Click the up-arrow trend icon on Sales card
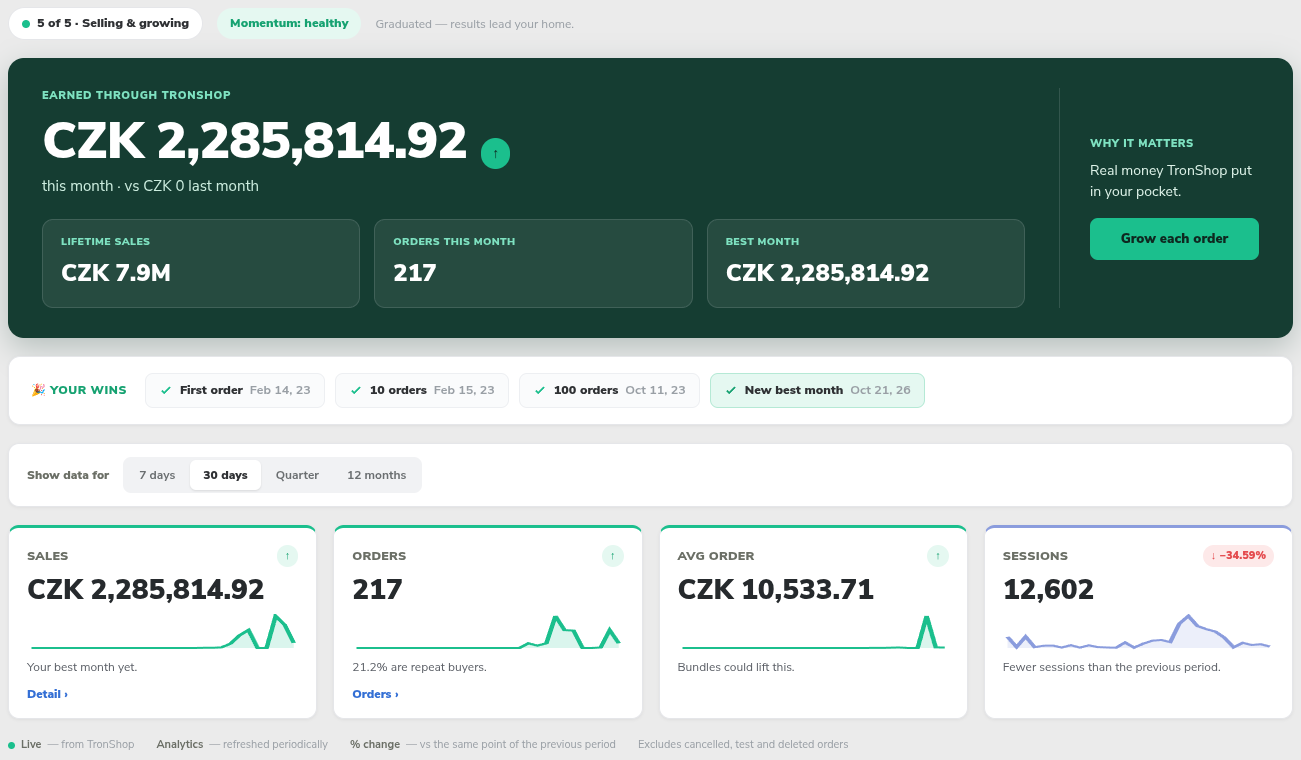 pos(288,556)
